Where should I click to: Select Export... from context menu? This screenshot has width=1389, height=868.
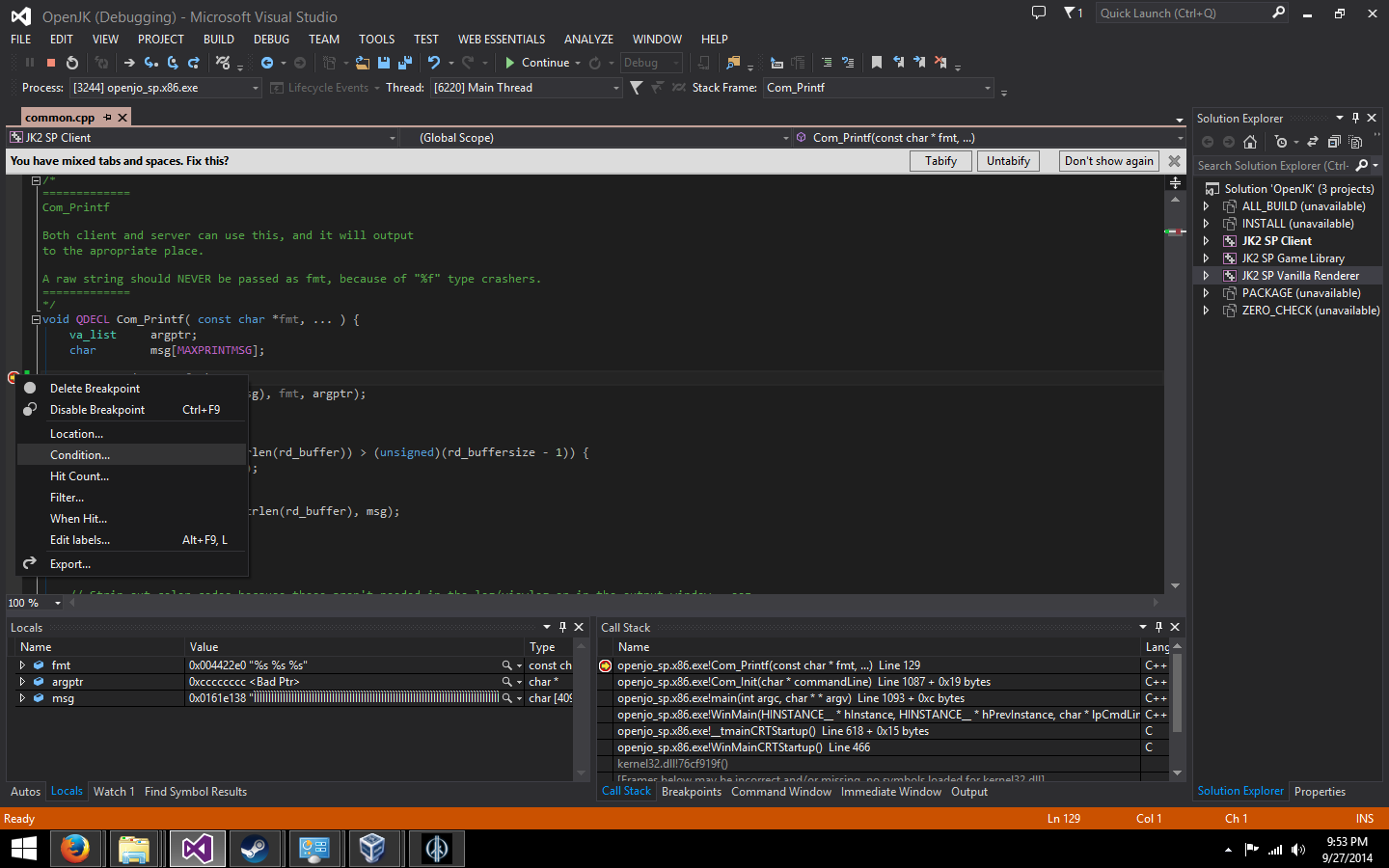pyautogui.click(x=132, y=564)
